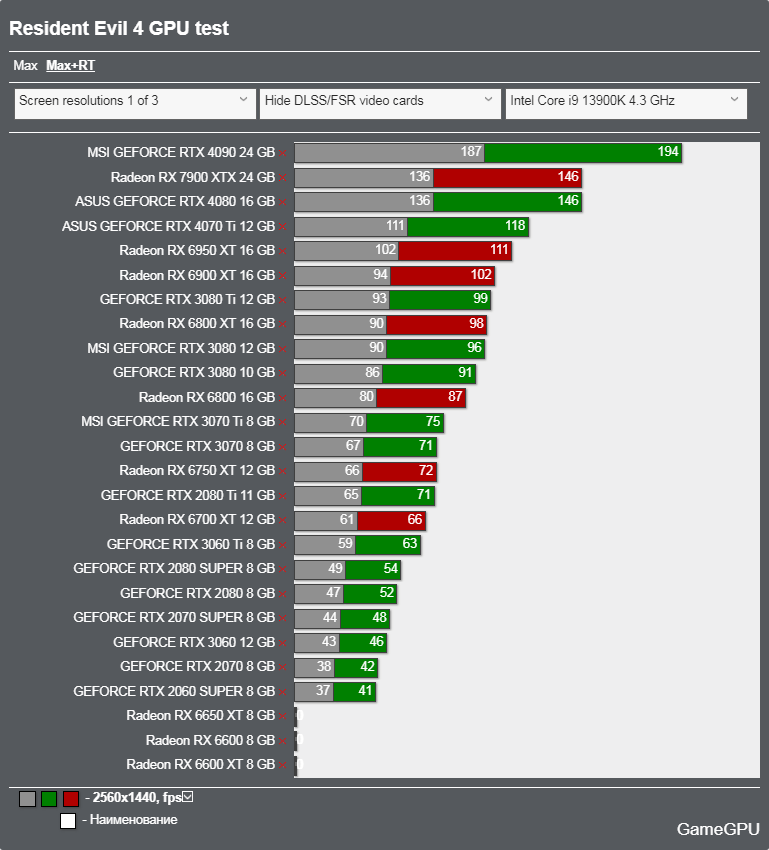This screenshot has width=769, height=850.
Task: Click the red 146 fps bar for RX 7900 XTX
Action: (x=507, y=177)
